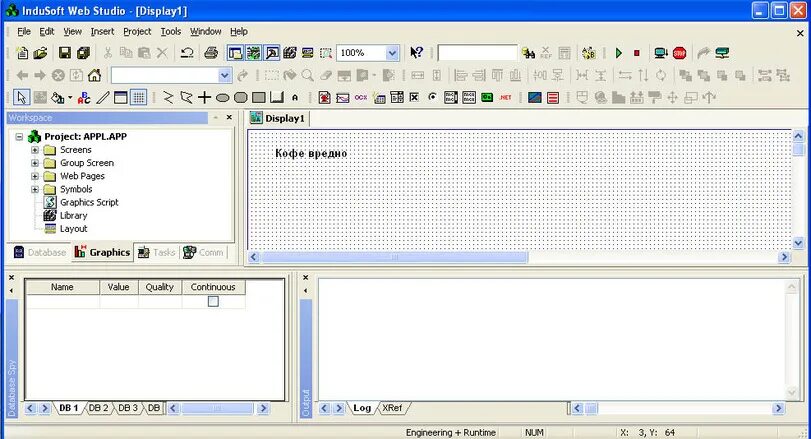Screen dimensions: 811x439
Task: Insert an Alarm/Event control object
Action: point(324,97)
